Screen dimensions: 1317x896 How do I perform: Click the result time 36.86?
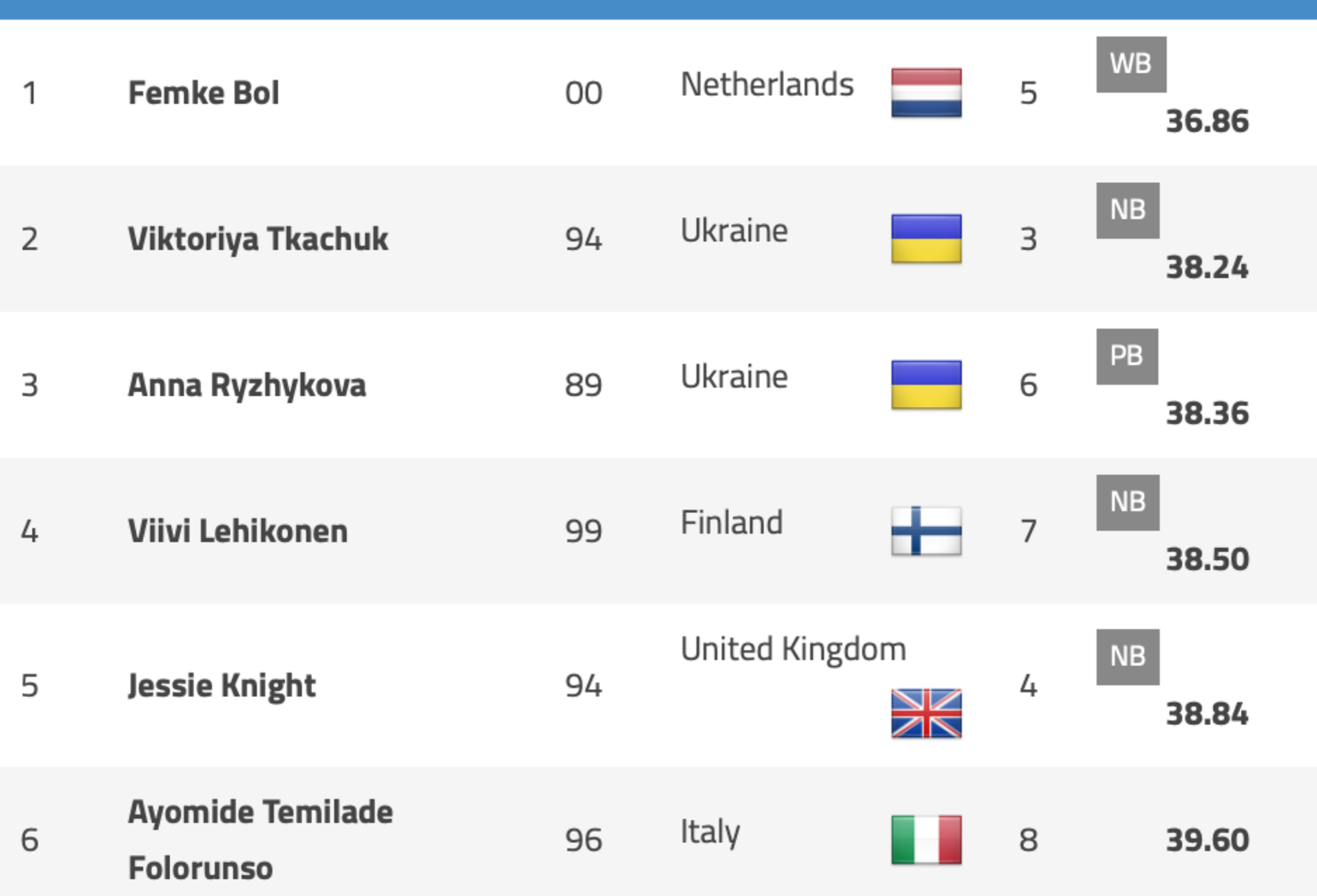1207,121
